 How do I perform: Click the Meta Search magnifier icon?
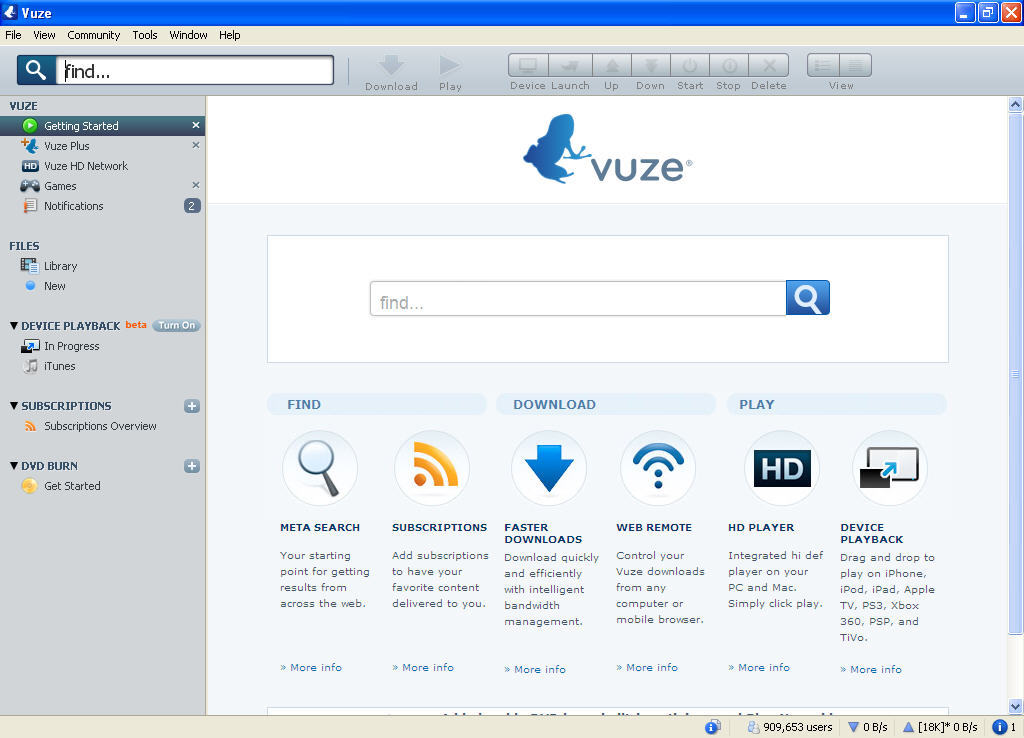coord(320,466)
